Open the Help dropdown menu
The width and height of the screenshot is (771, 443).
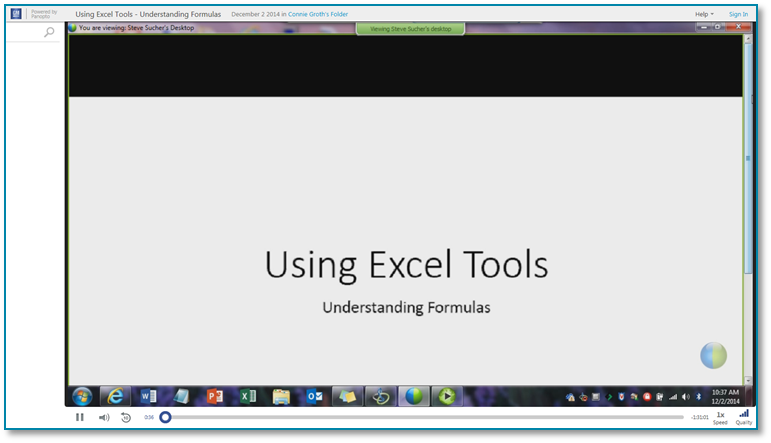(704, 14)
